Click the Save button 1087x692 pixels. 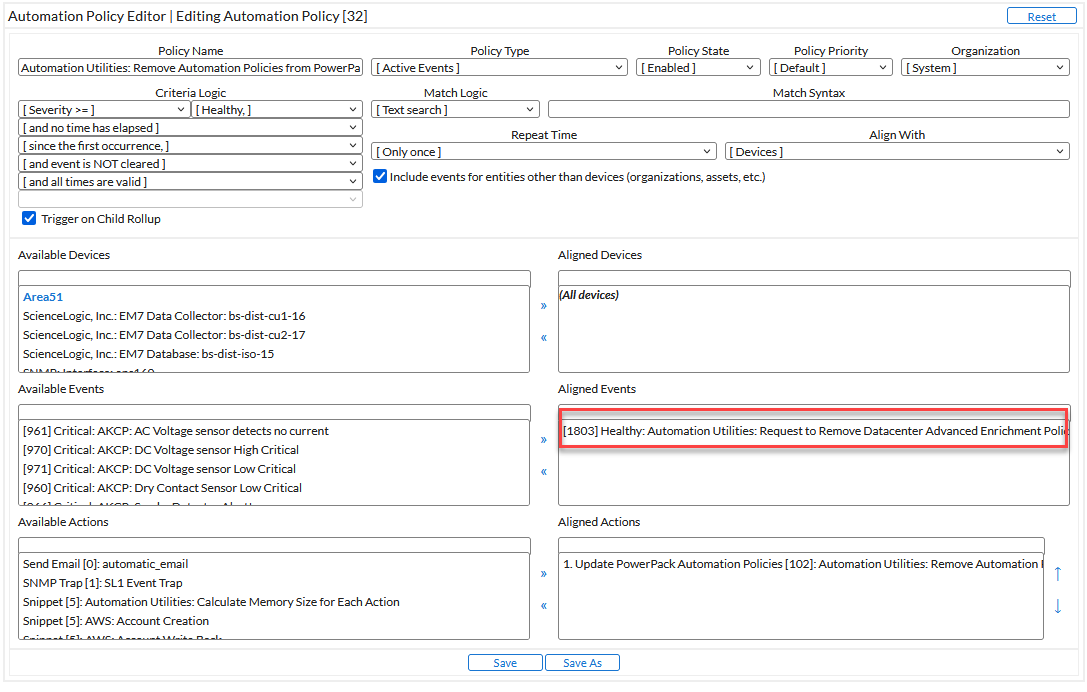[505, 663]
